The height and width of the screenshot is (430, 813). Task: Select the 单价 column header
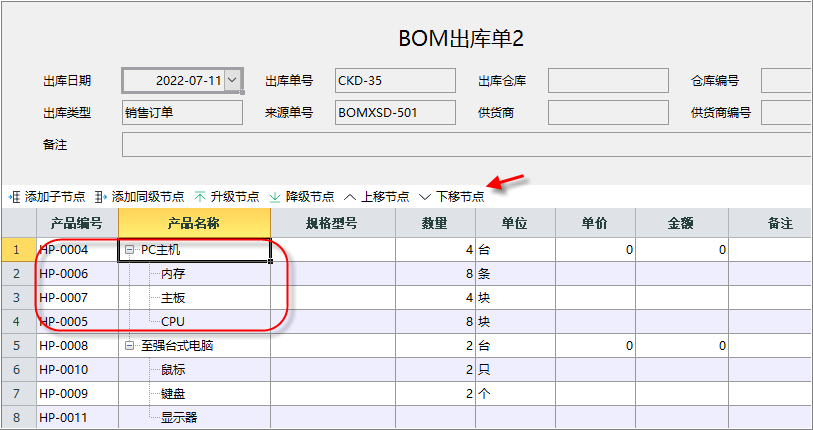click(595, 223)
